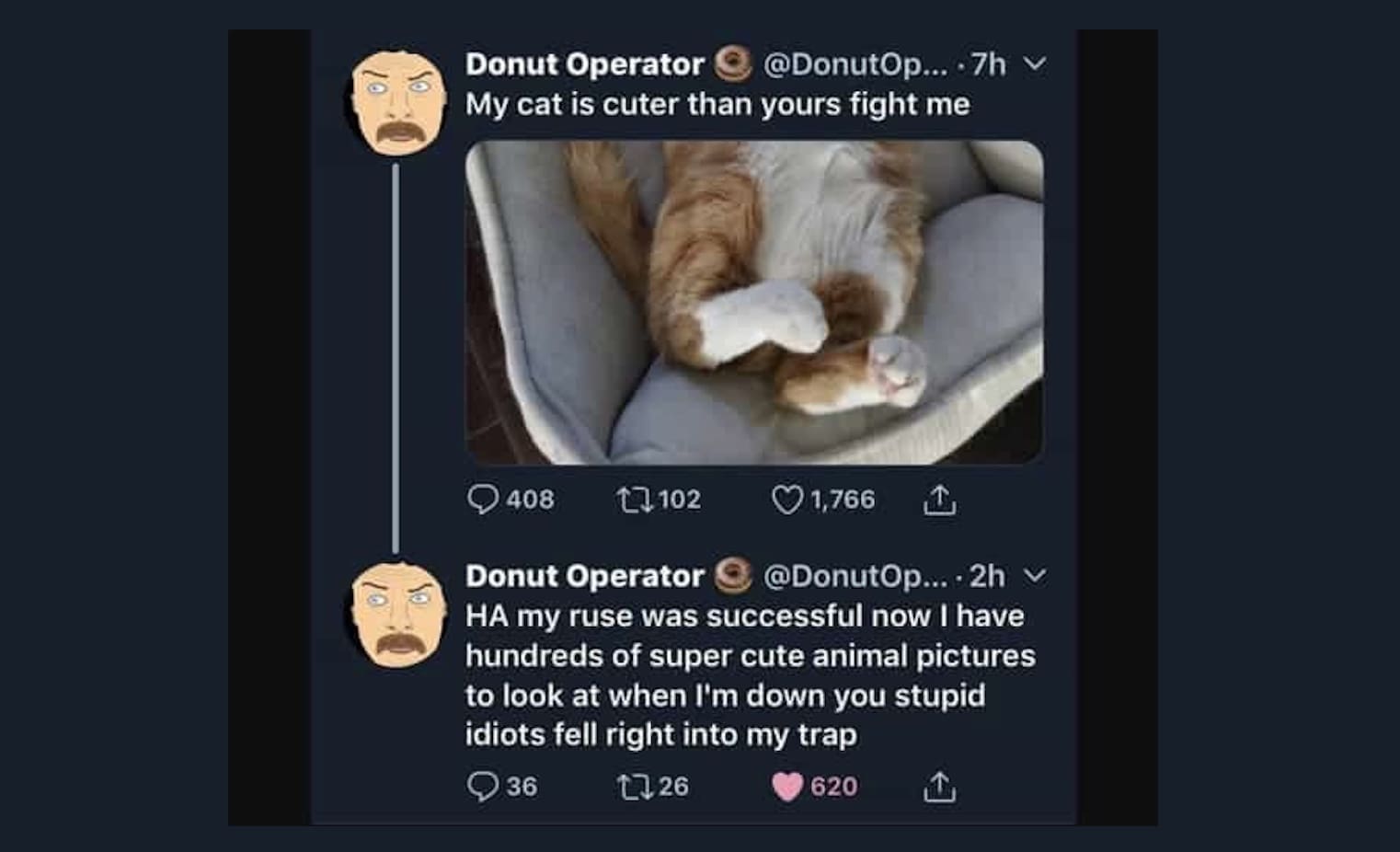Reply to the second tweet with 36 replies

point(483,787)
